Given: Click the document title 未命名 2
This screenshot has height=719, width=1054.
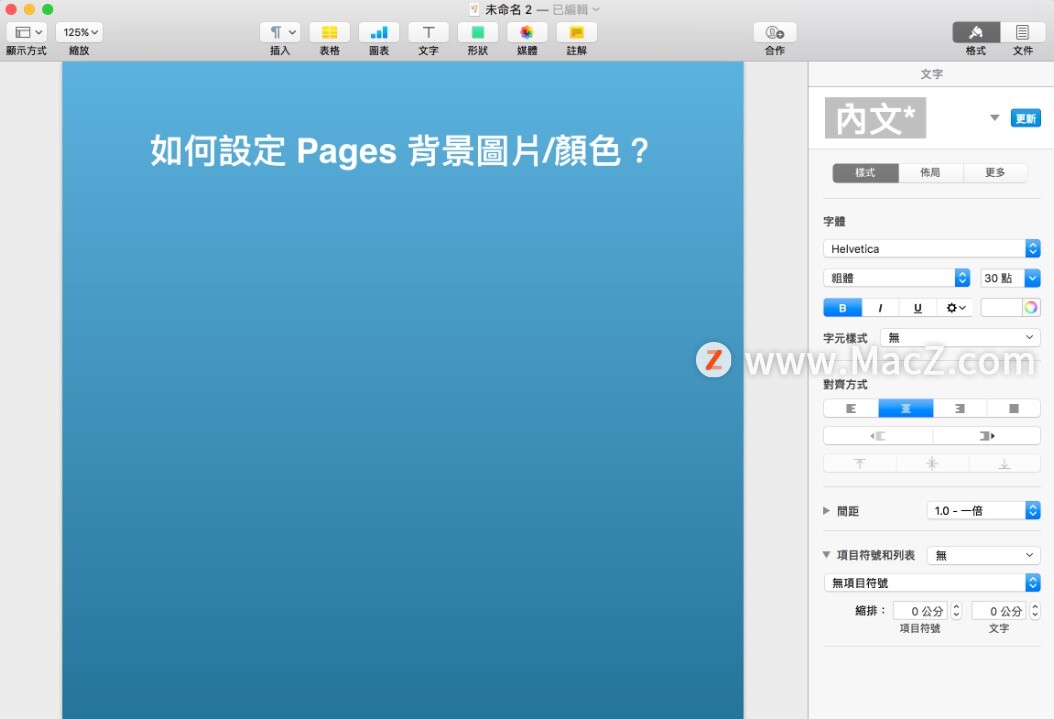Looking at the screenshot, I should (x=509, y=9).
